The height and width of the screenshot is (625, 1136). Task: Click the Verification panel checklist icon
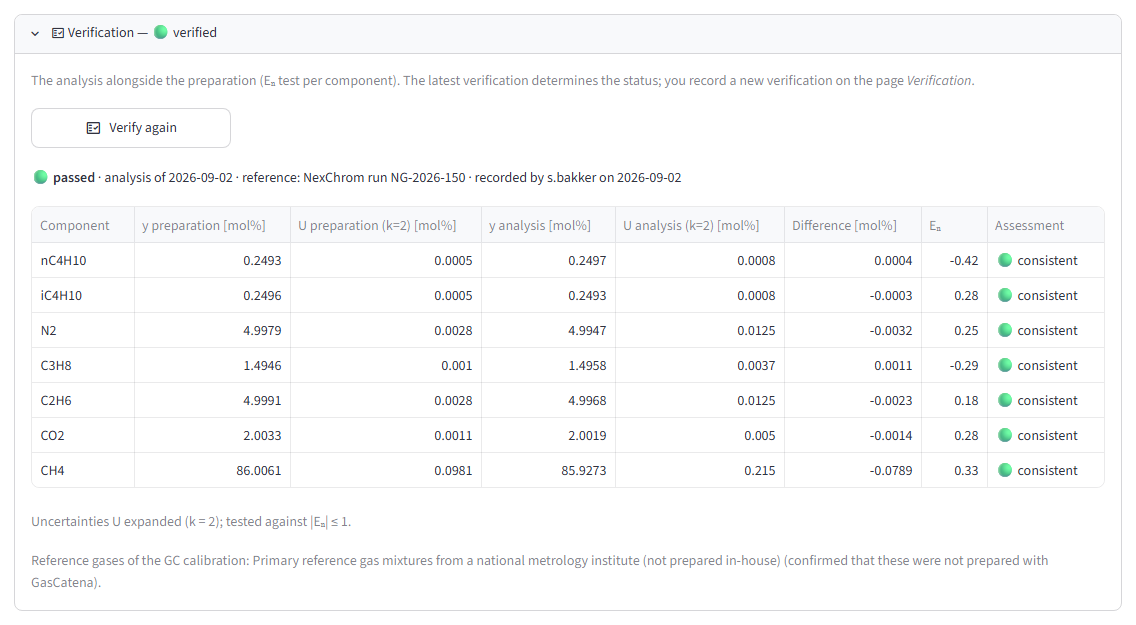click(58, 33)
